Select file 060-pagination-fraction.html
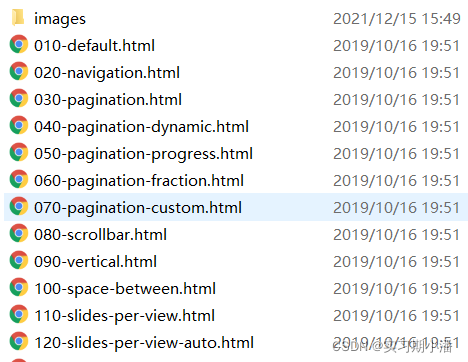This screenshot has height=362, width=468. click(x=139, y=181)
